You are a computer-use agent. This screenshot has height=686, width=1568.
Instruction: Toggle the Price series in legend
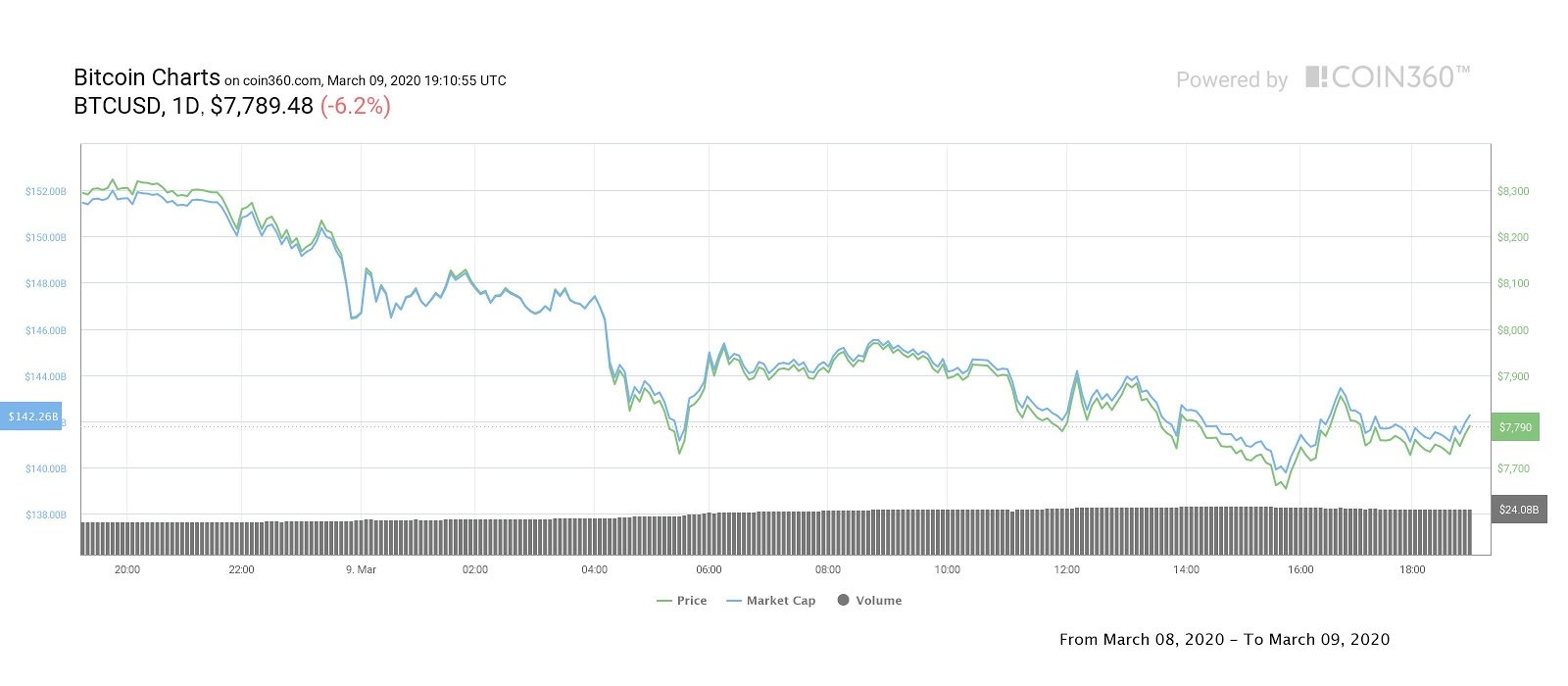click(682, 601)
